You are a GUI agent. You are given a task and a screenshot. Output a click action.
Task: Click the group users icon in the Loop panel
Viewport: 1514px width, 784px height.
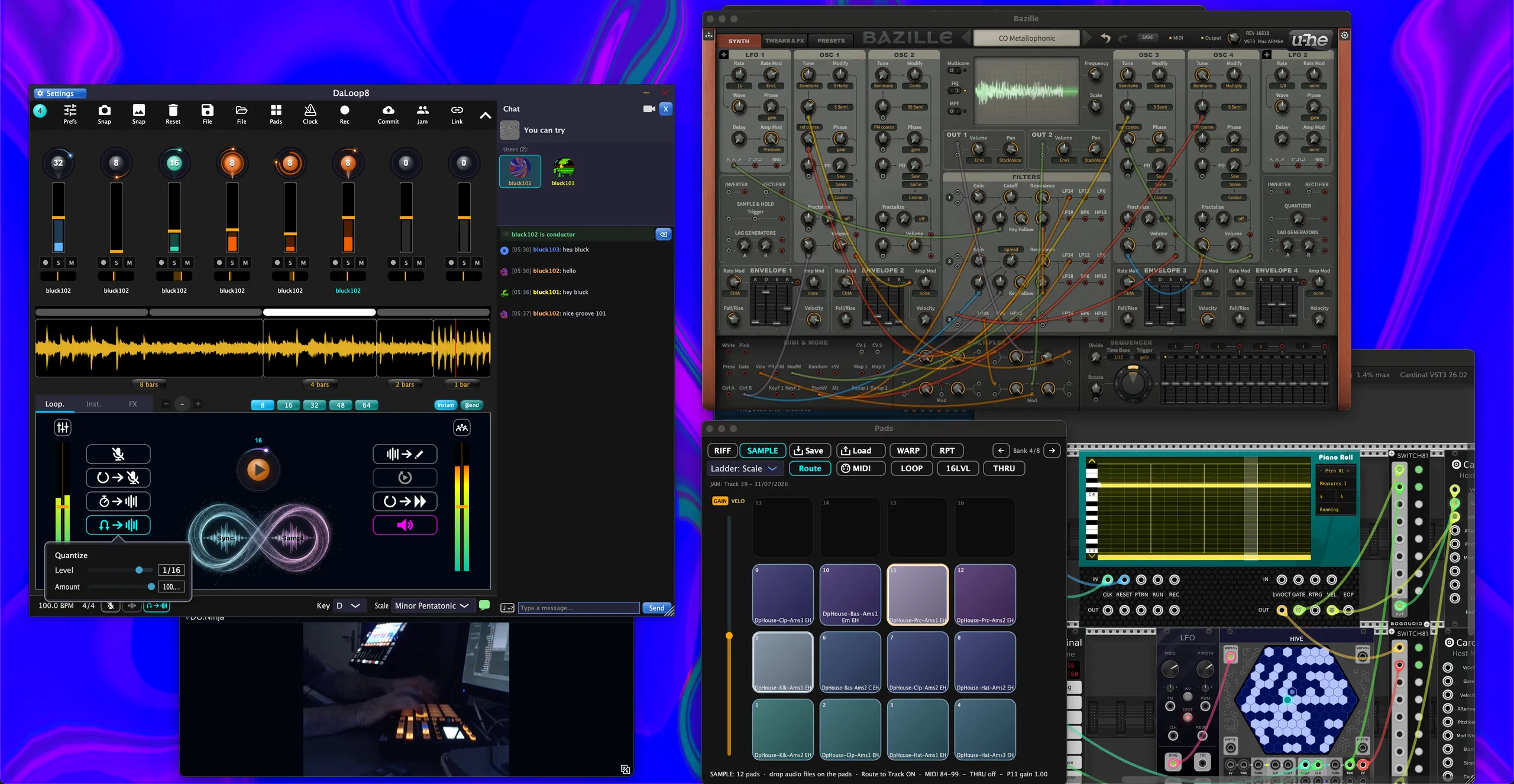coord(462,427)
